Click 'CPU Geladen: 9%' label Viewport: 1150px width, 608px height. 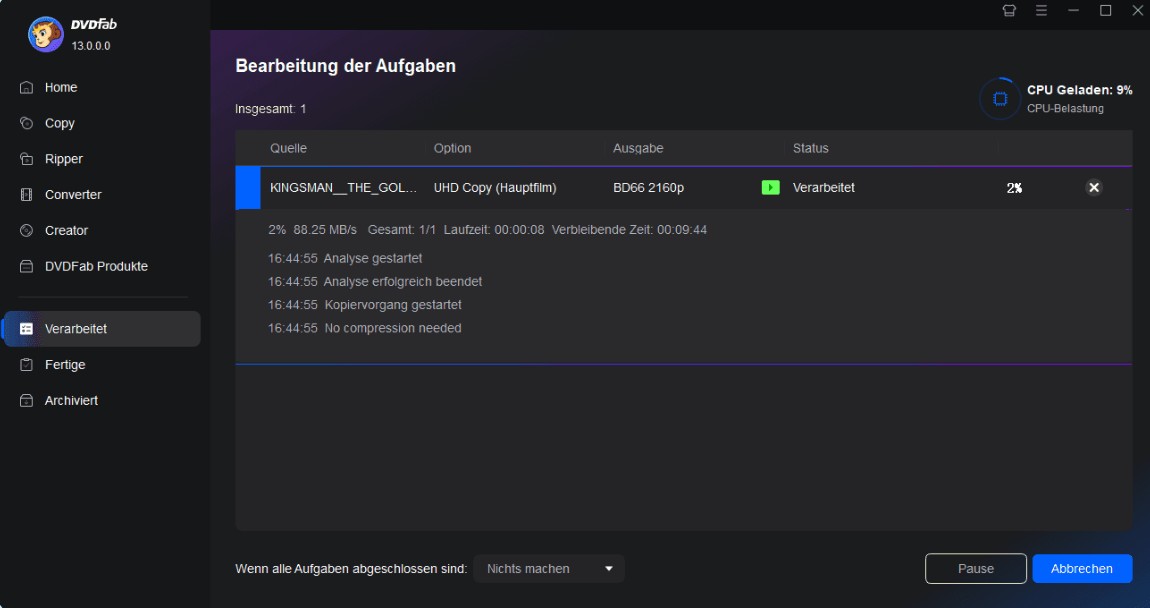[x=1080, y=90]
